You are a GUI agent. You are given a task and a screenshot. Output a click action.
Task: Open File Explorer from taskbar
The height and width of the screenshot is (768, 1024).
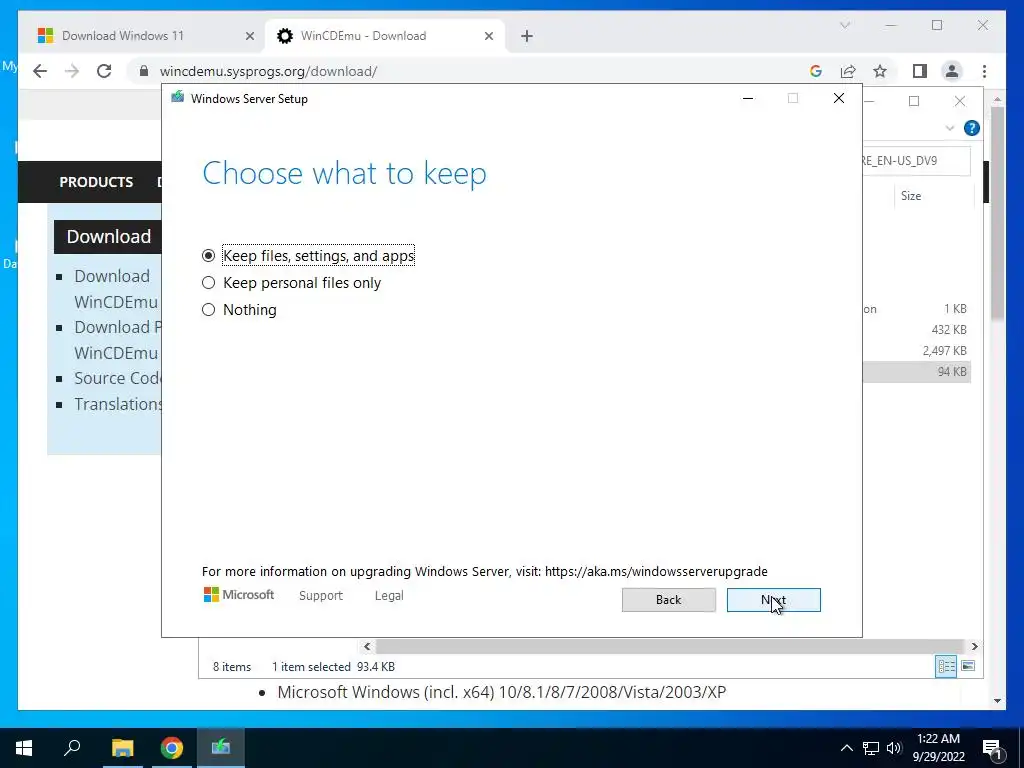click(122, 748)
